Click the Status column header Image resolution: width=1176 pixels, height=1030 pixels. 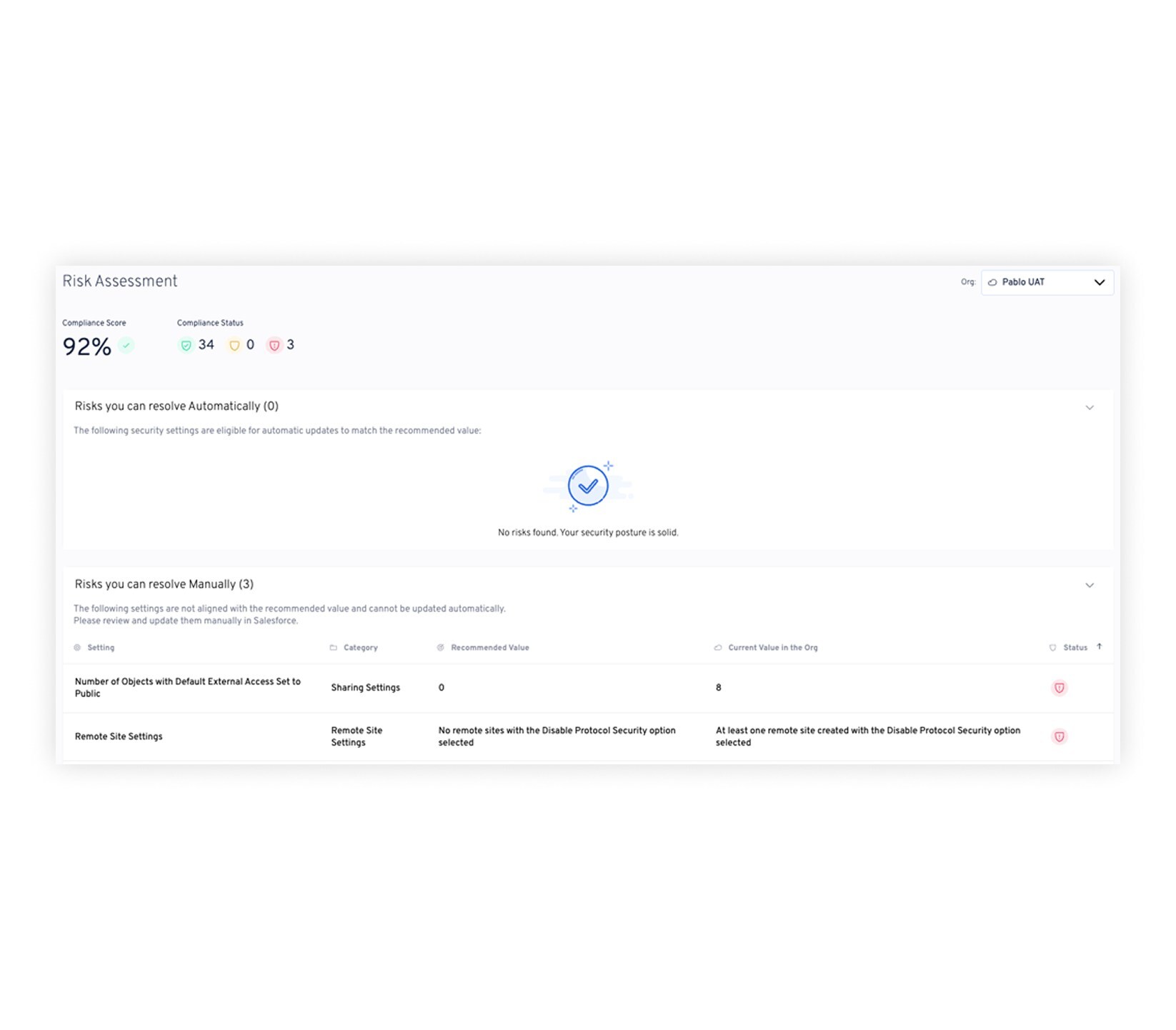click(1075, 648)
